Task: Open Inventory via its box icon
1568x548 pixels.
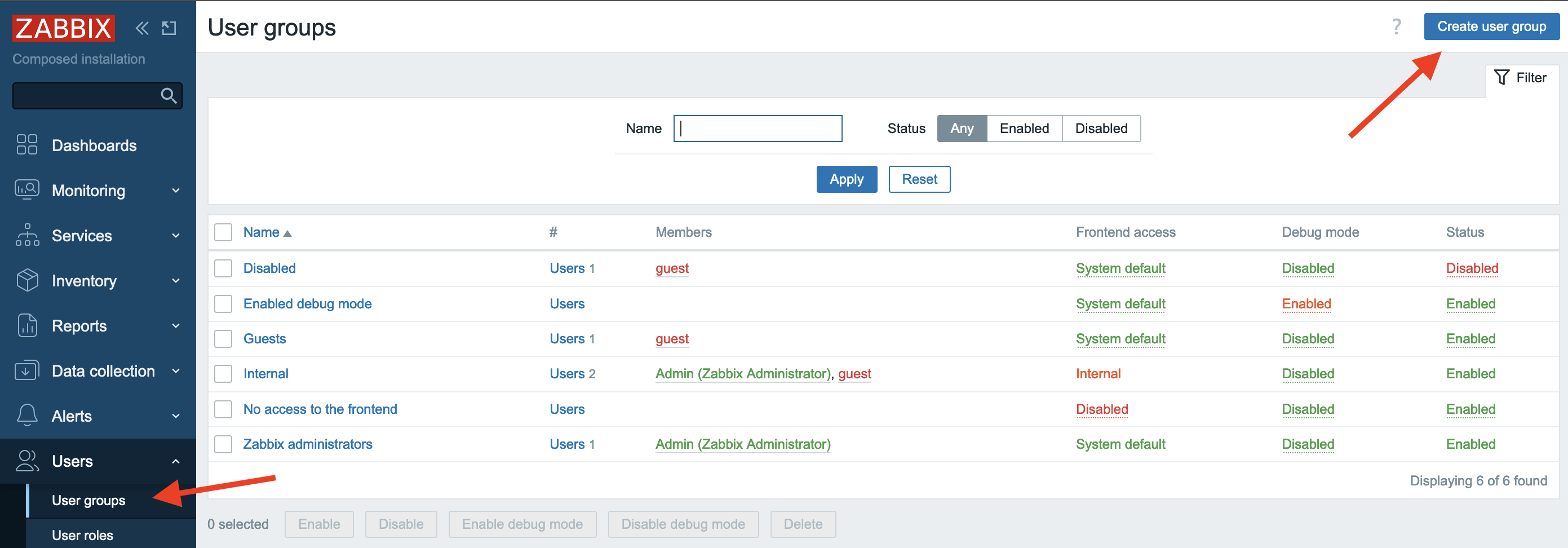Action: 26,280
